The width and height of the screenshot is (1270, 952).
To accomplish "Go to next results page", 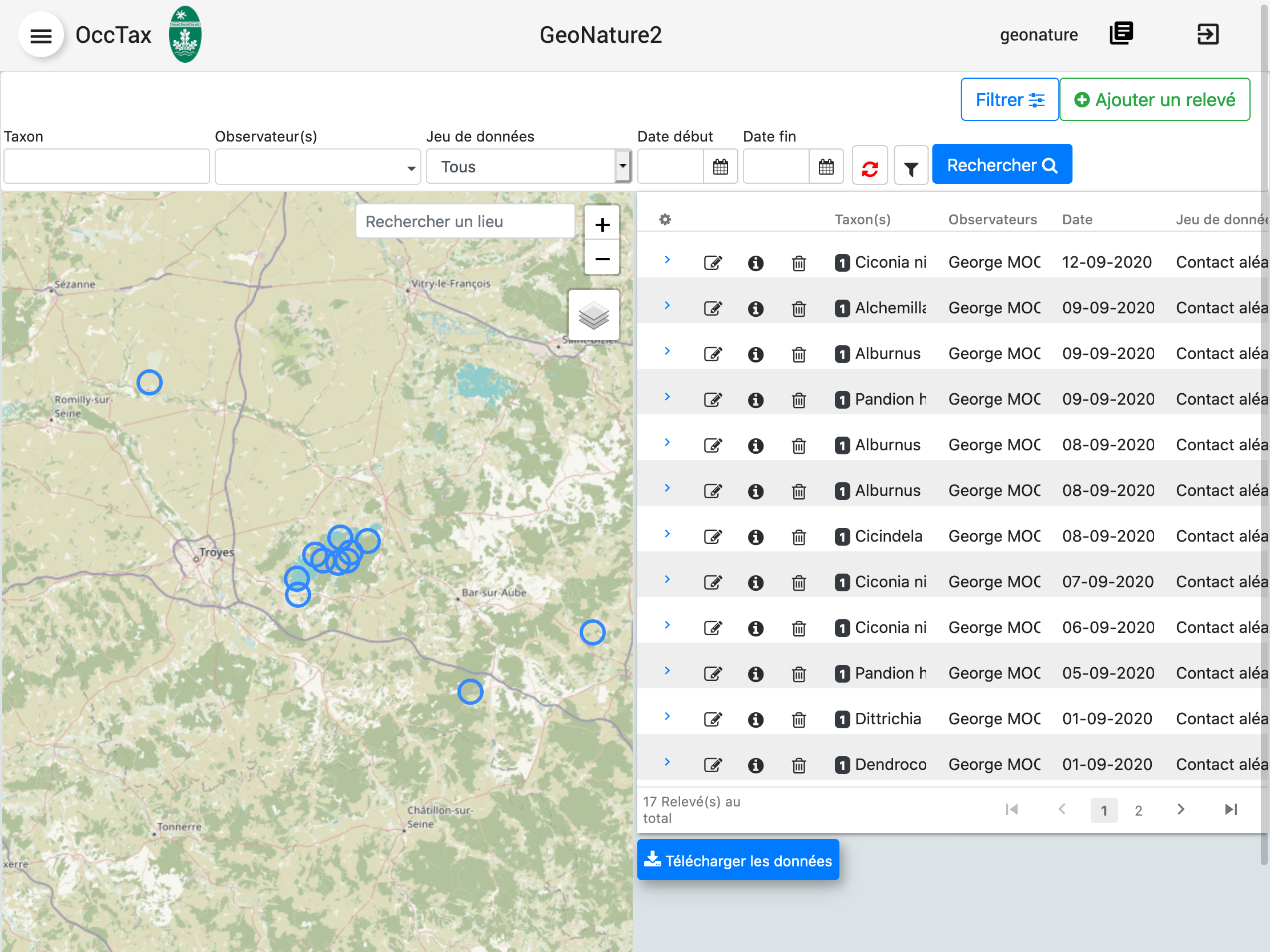I will tap(1180, 810).
